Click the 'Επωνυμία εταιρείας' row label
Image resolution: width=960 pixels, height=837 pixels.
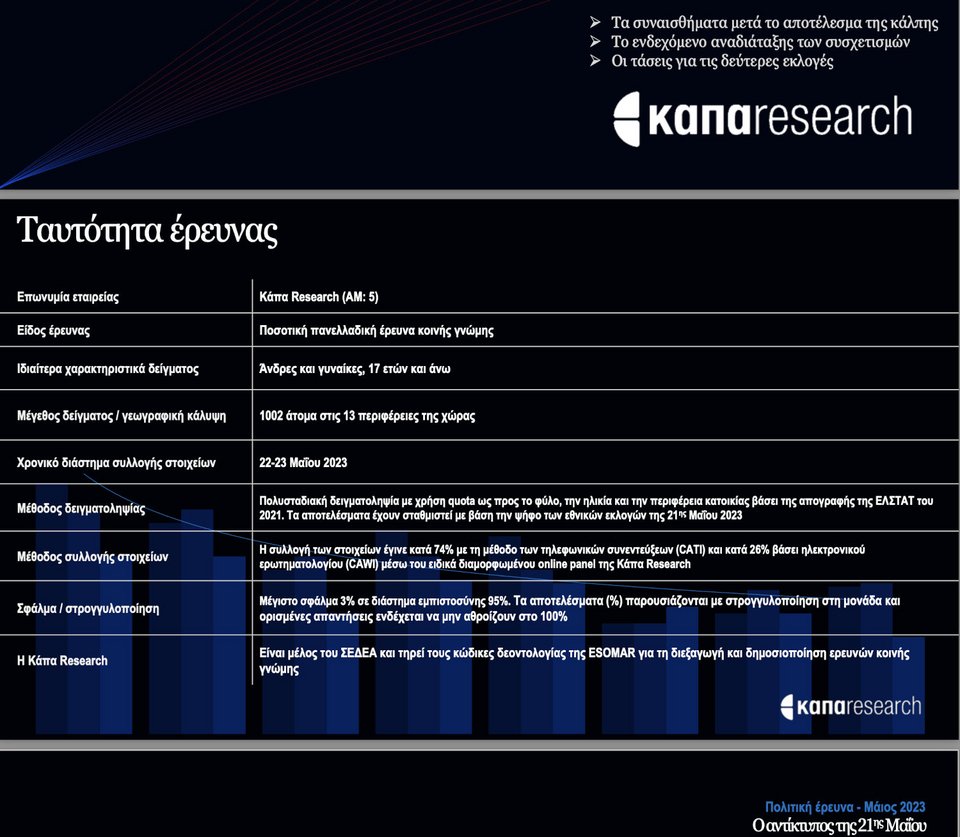(x=68, y=297)
